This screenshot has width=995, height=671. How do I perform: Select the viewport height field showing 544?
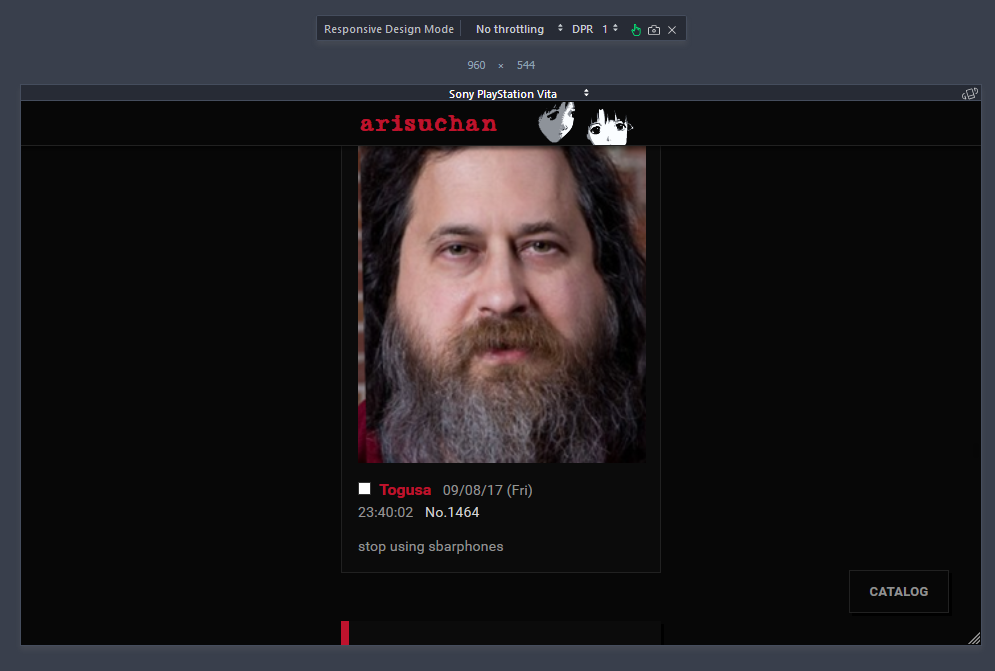tap(526, 65)
